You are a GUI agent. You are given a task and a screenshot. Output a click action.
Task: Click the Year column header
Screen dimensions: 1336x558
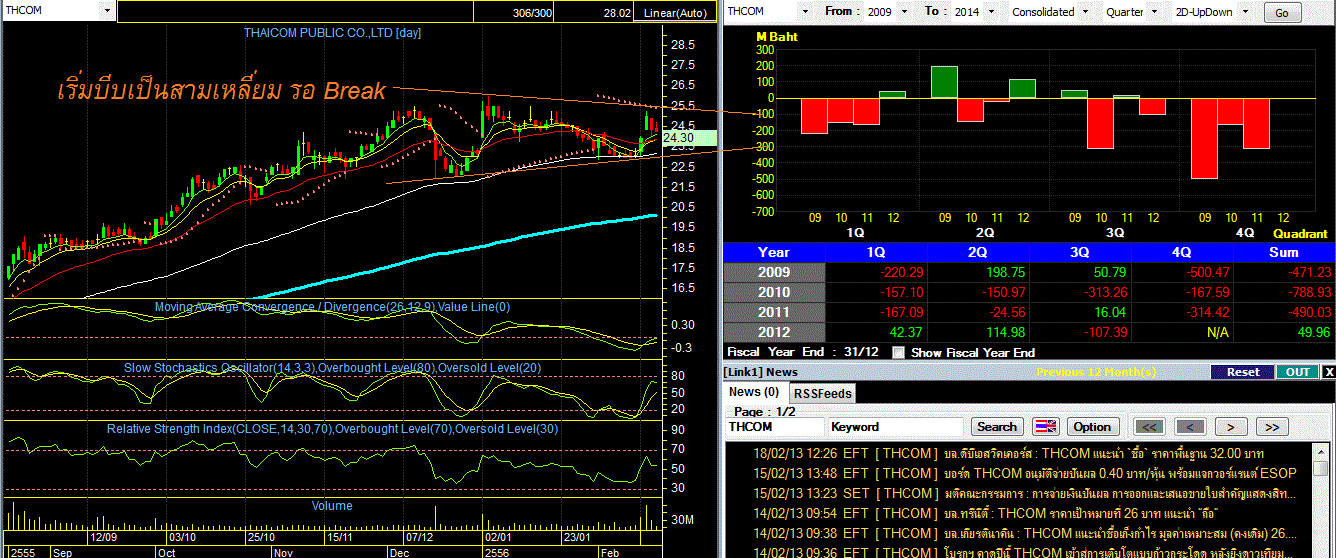774,252
